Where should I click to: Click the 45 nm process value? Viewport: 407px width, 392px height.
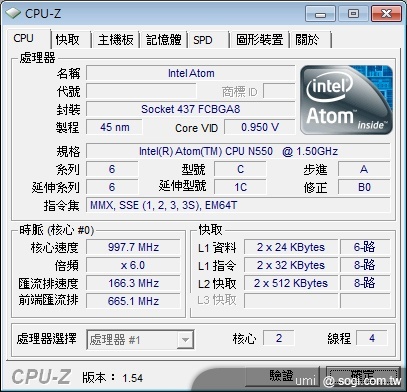114,127
